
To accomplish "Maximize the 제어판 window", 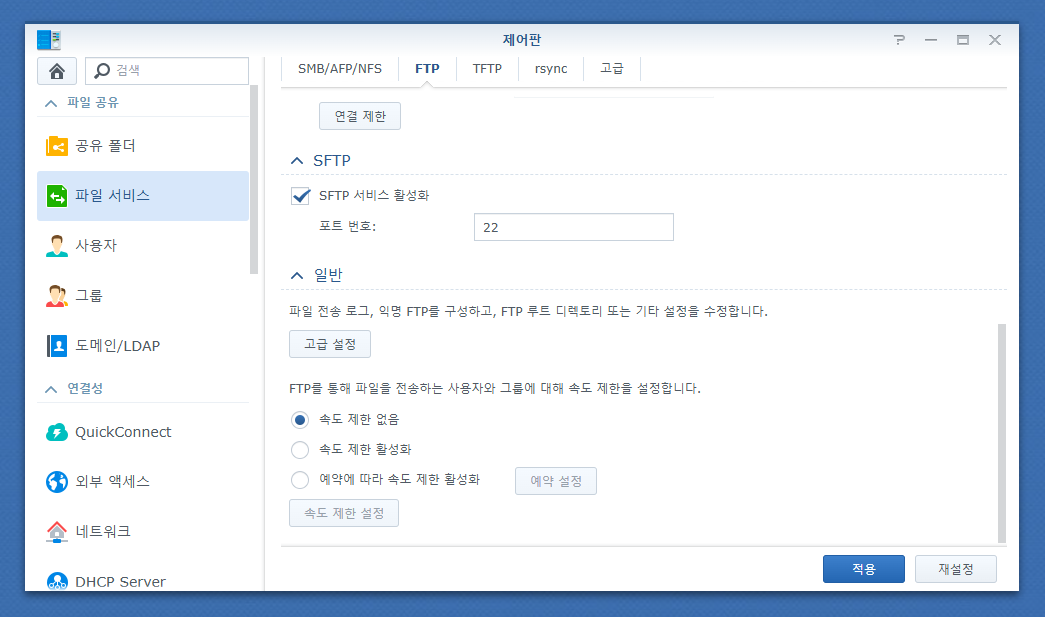I will click(963, 40).
